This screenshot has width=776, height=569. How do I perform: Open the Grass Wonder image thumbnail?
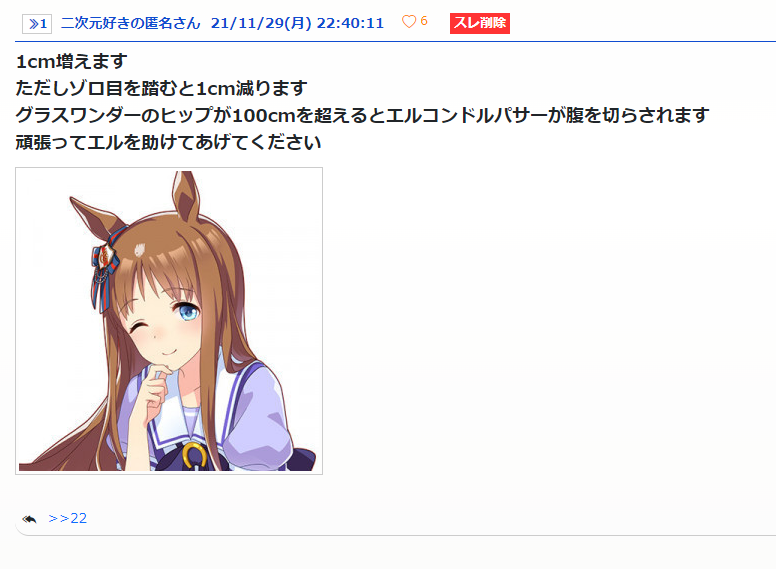(169, 321)
